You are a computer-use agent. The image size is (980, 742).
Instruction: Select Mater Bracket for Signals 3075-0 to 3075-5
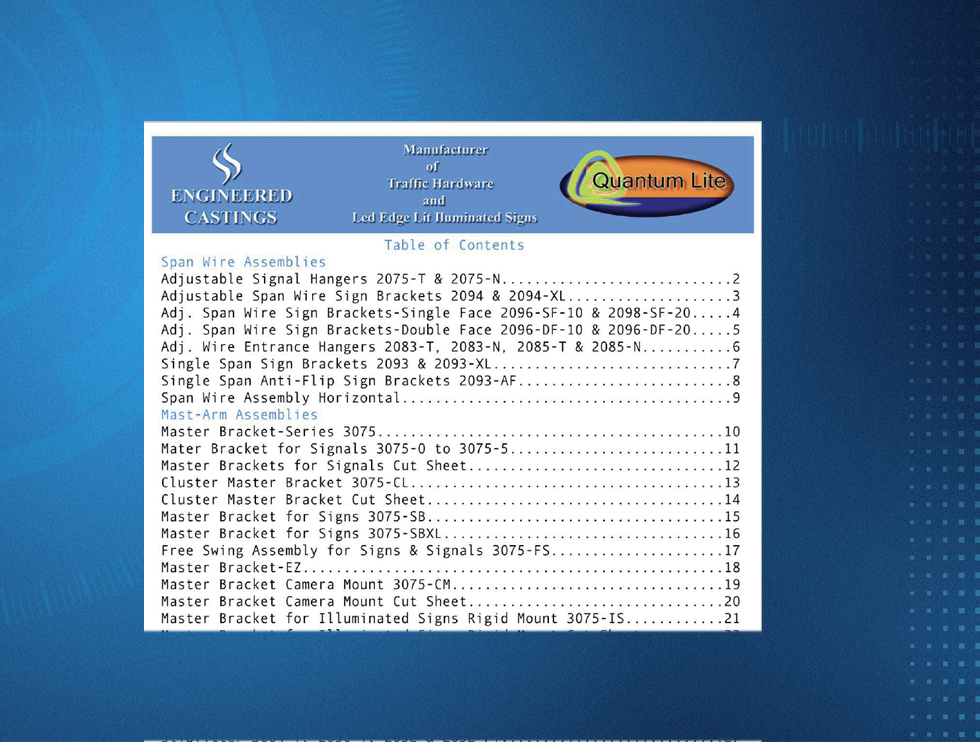[x=451, y=448]
